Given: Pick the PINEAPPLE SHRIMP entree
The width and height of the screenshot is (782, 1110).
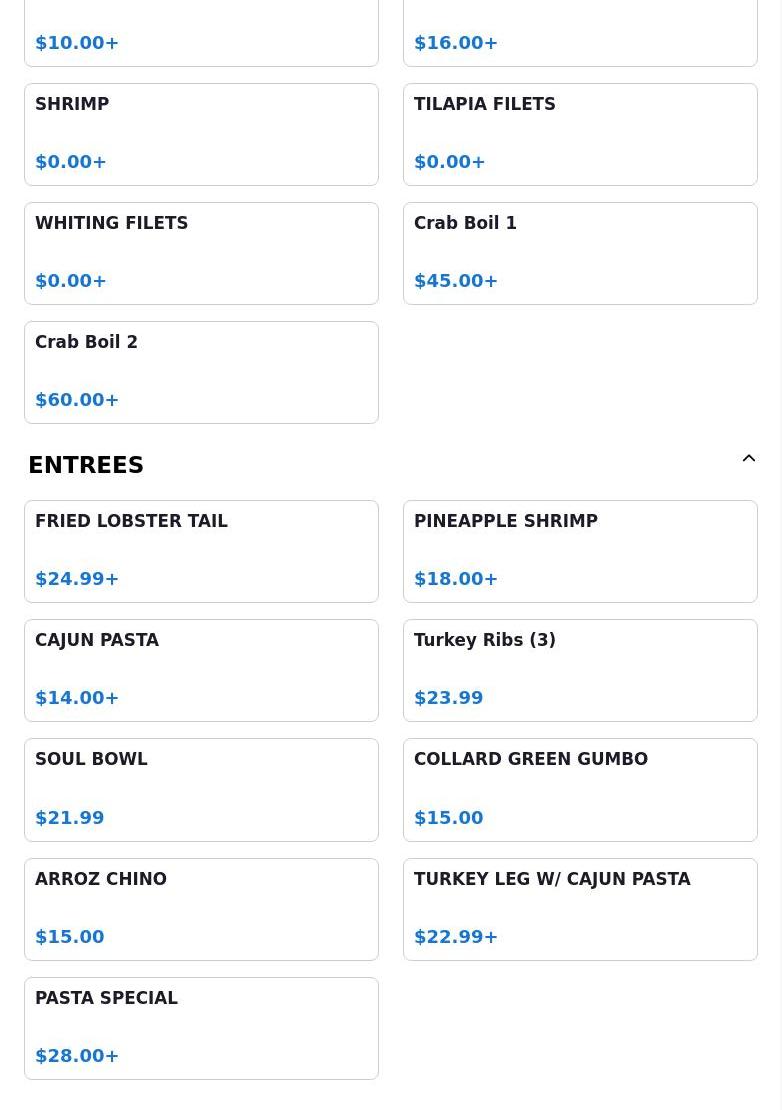Looking at the screenshot, I should point(580,551).
